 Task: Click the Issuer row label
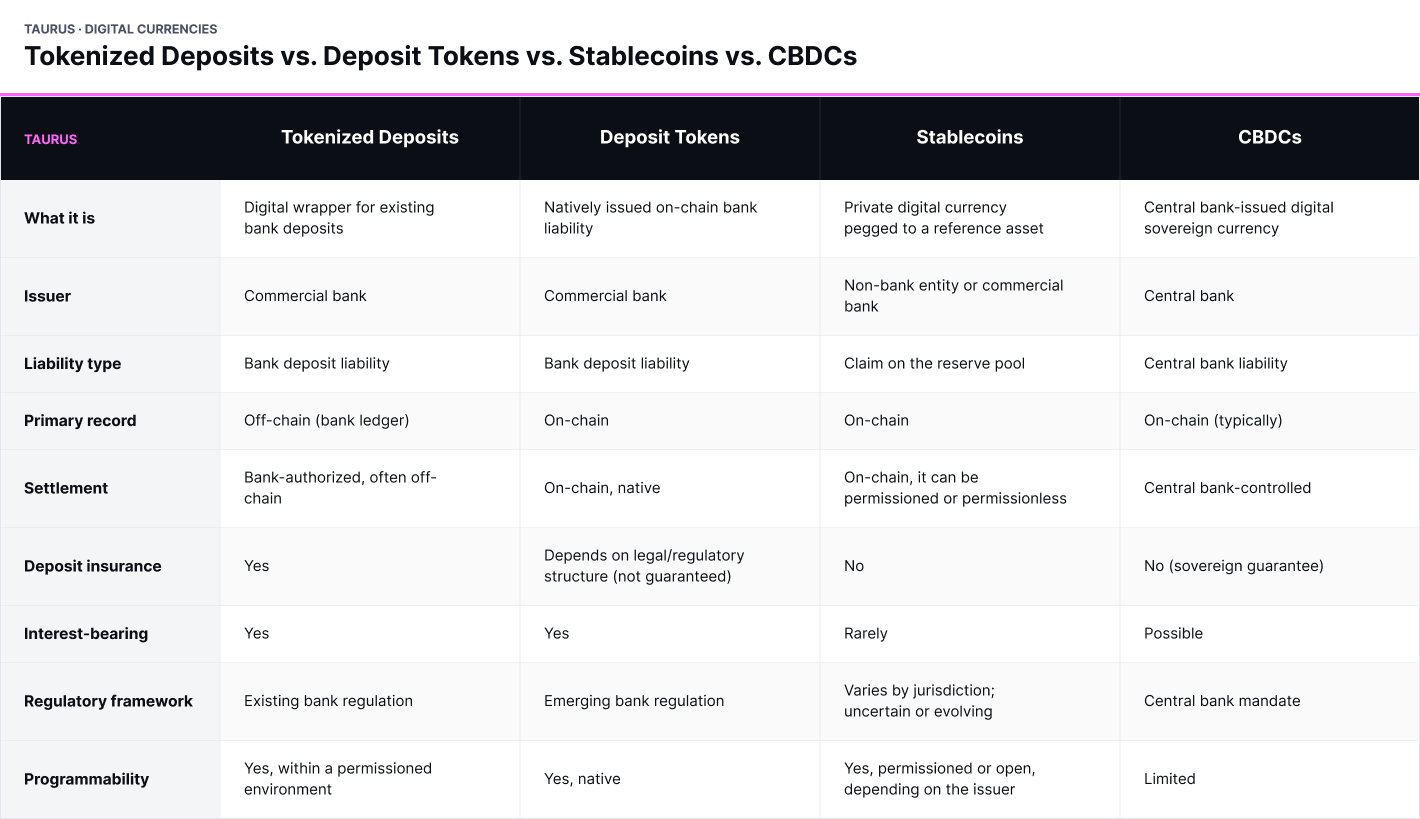(x=47, y=296)
